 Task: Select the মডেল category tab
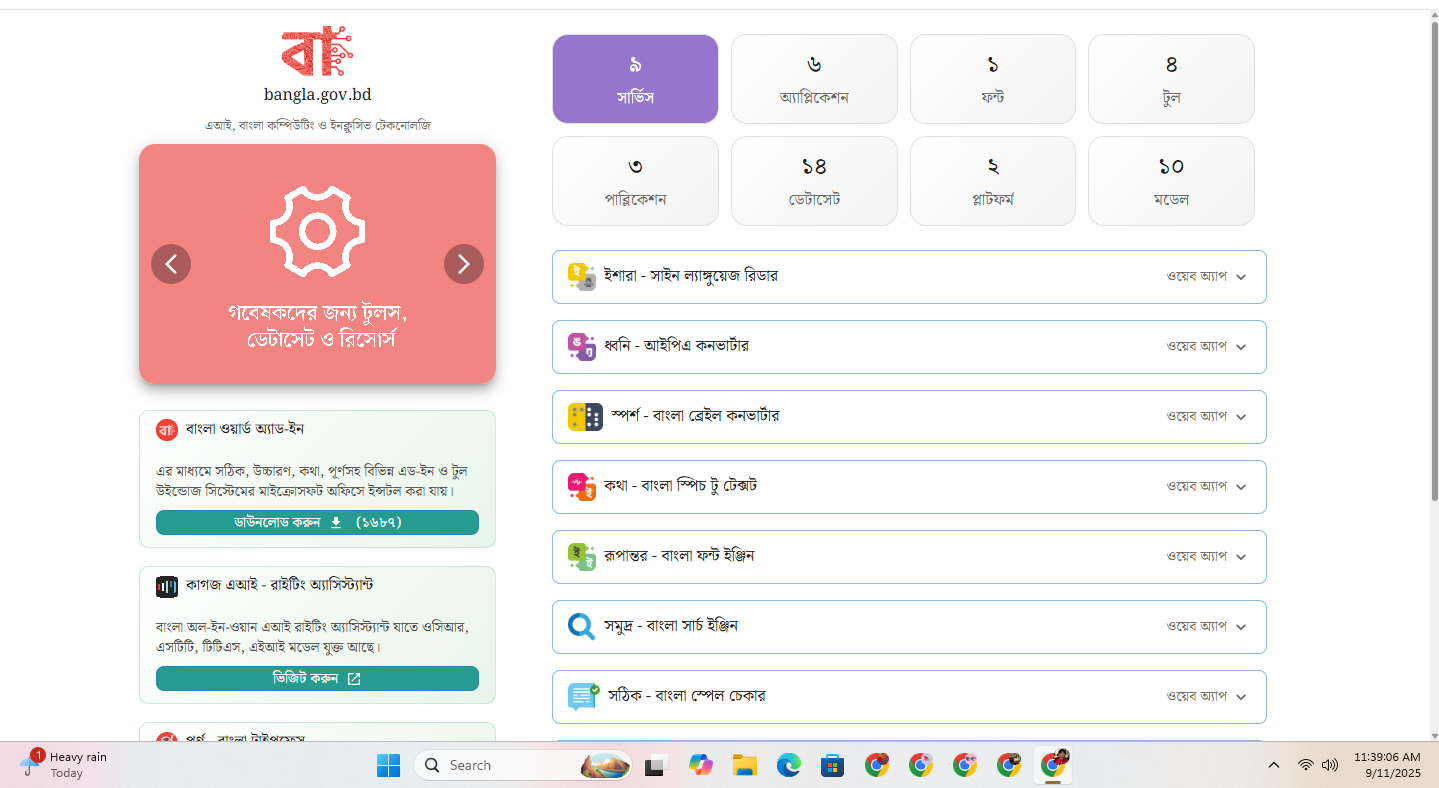pyautogui.click(x=1170, y=181)
